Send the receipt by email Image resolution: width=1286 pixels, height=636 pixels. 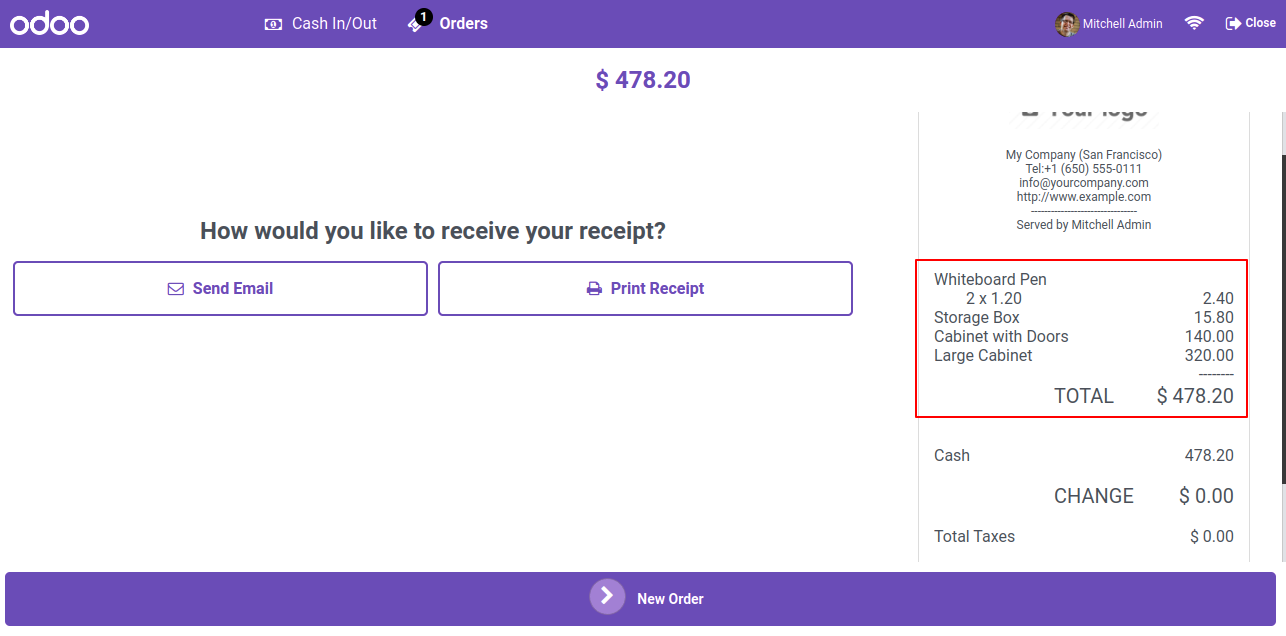[220, 289]
